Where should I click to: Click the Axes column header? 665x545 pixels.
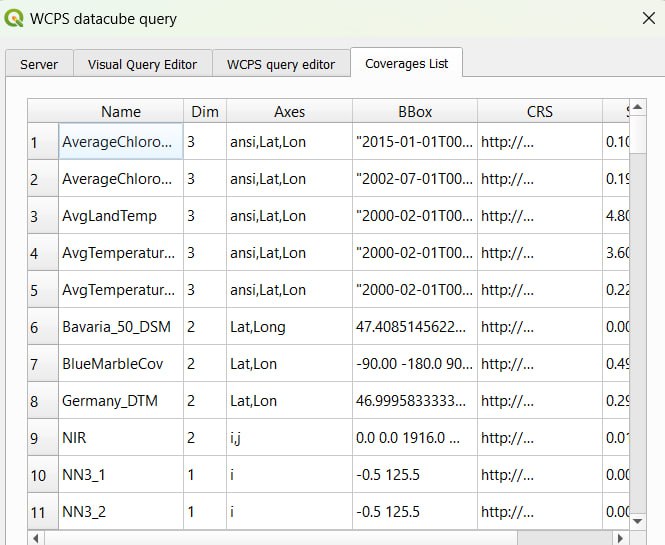[x=289, y=112]
